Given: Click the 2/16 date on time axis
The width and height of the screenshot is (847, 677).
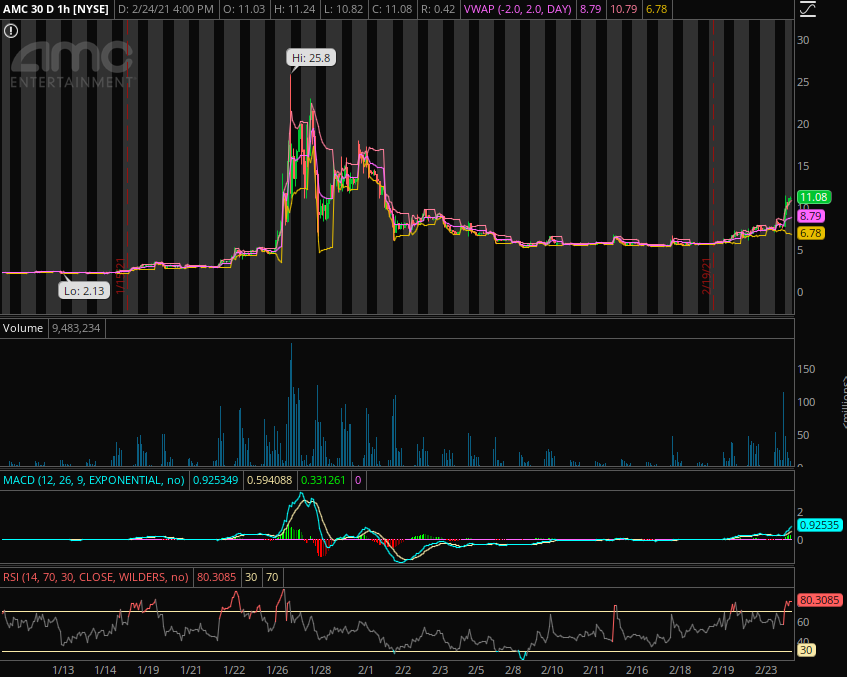Looking at the screenshot, I should click(637, 670).
